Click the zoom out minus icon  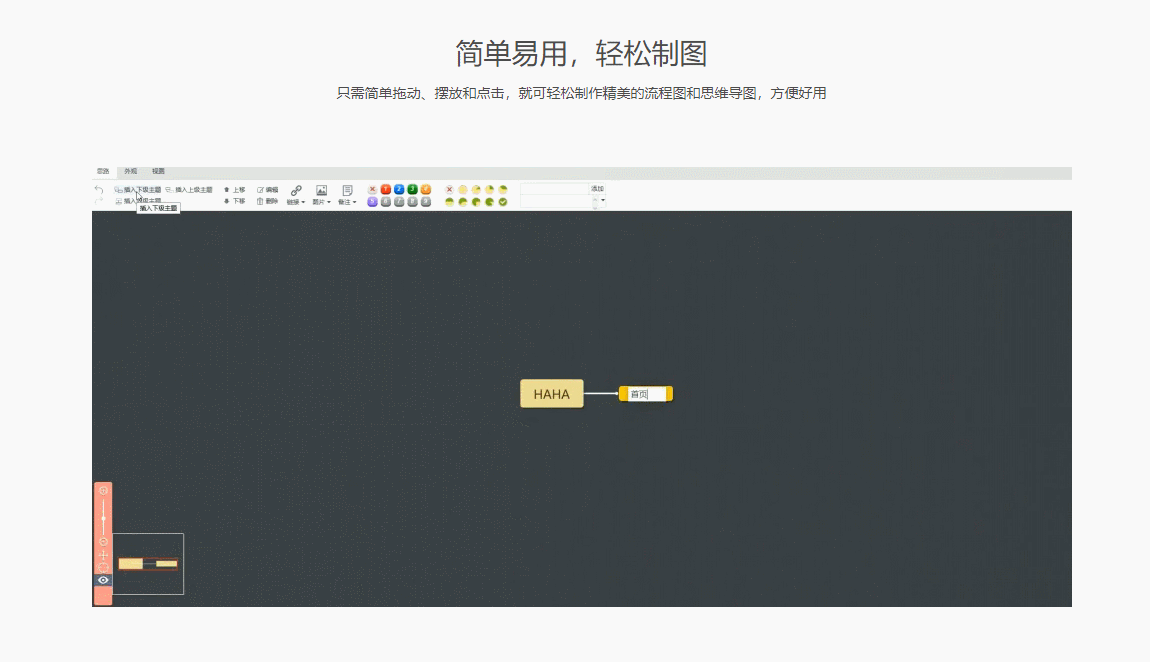(x=103, y=542)
